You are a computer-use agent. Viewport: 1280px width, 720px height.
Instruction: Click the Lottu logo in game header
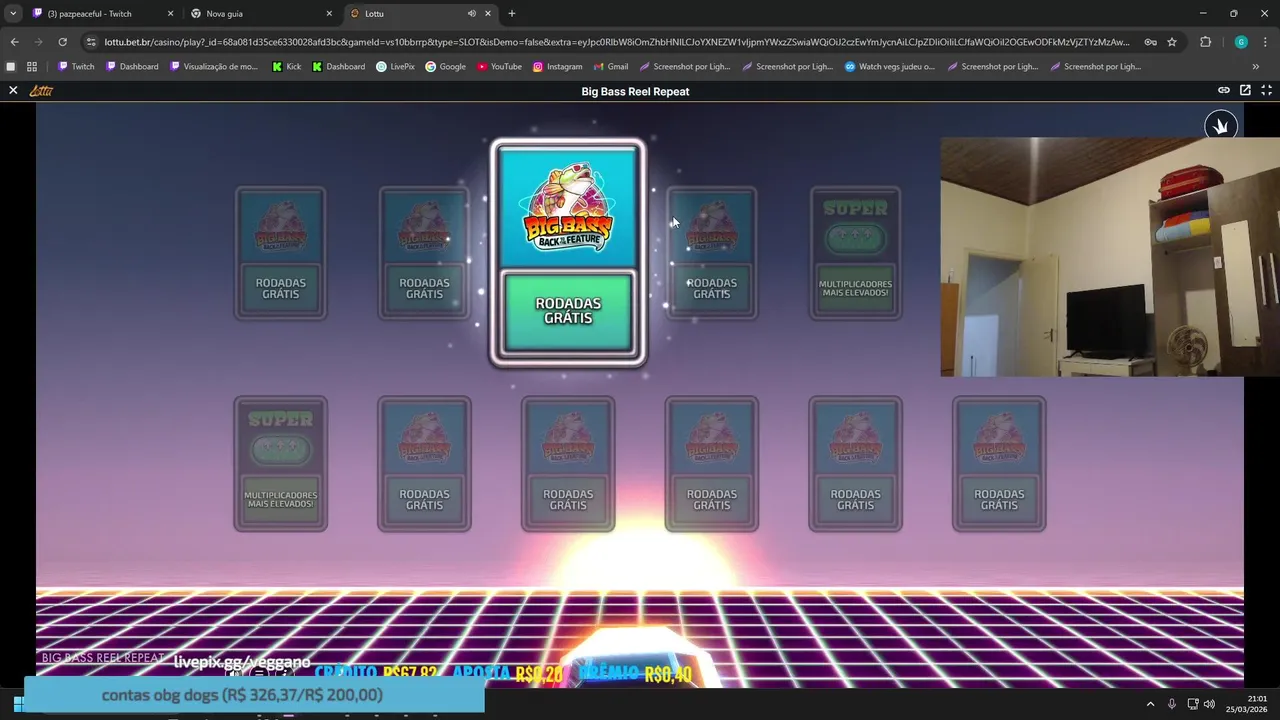click(41, 90)
